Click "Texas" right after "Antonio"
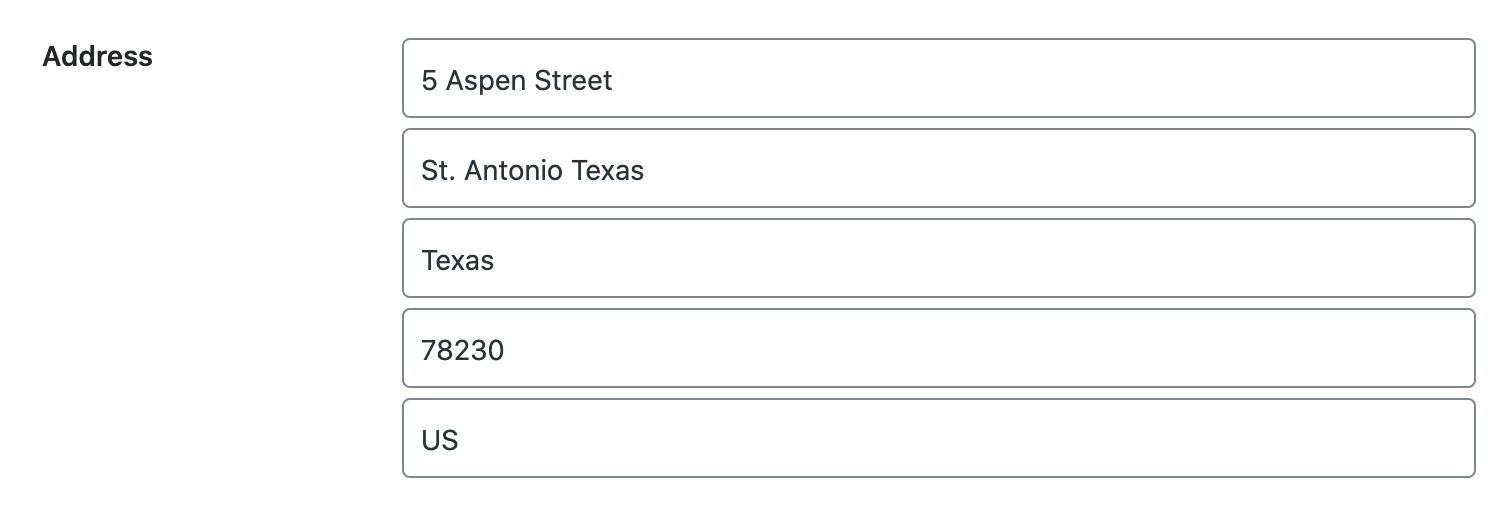1509x508 pixels. pyautogui.click(x=608, y=170)
